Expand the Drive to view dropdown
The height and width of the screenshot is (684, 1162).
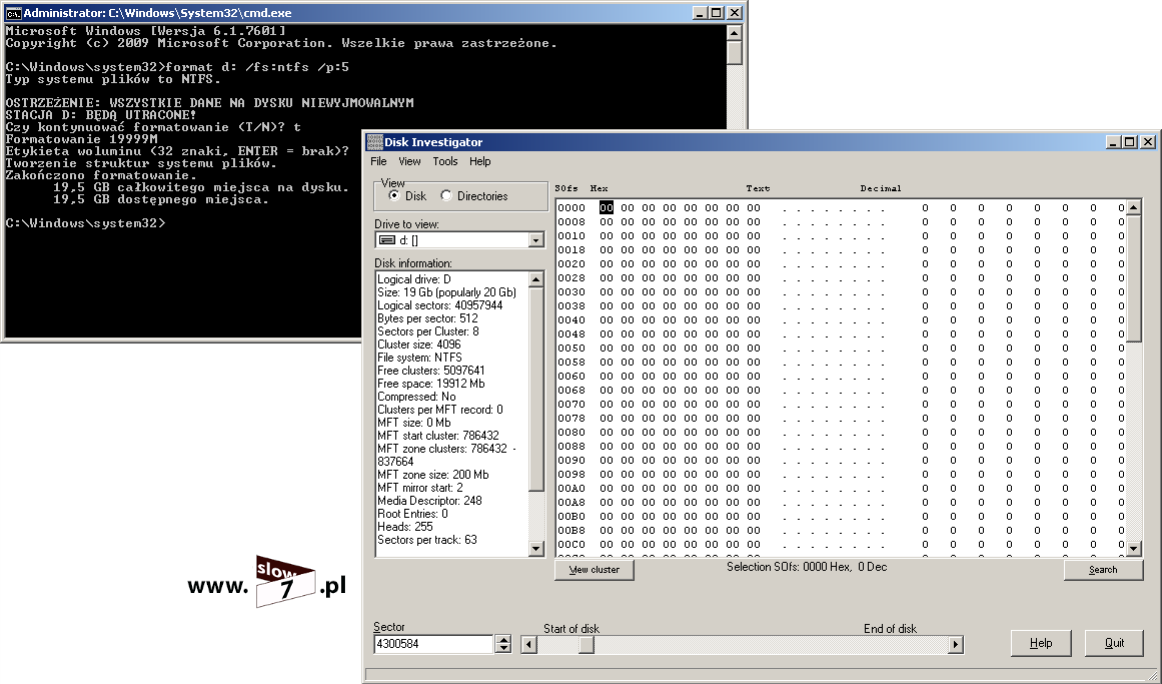(536, 240)
